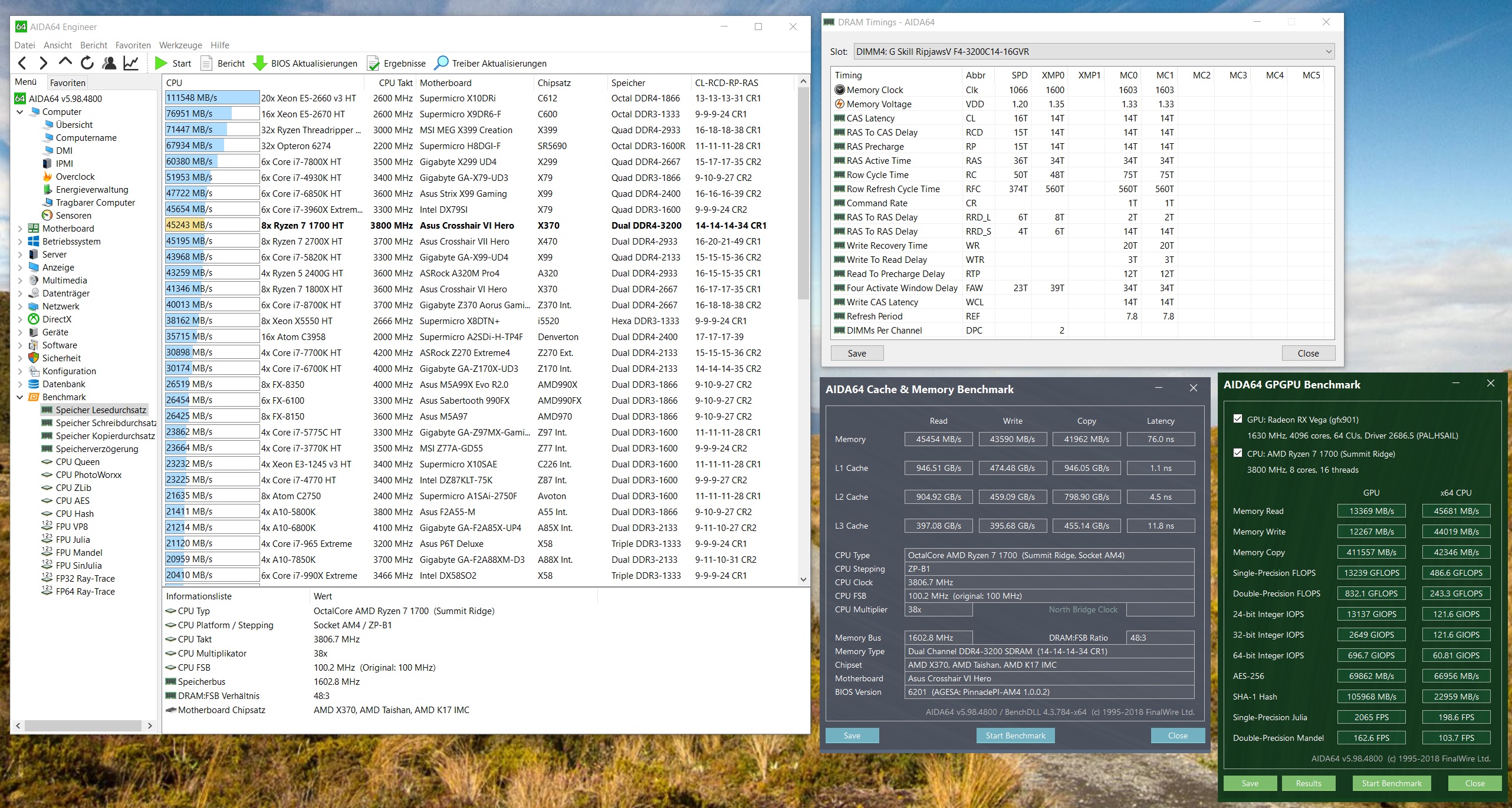Click the graph chart toolbar icon
Screen dimensions: 1512x808
(131, 63)
